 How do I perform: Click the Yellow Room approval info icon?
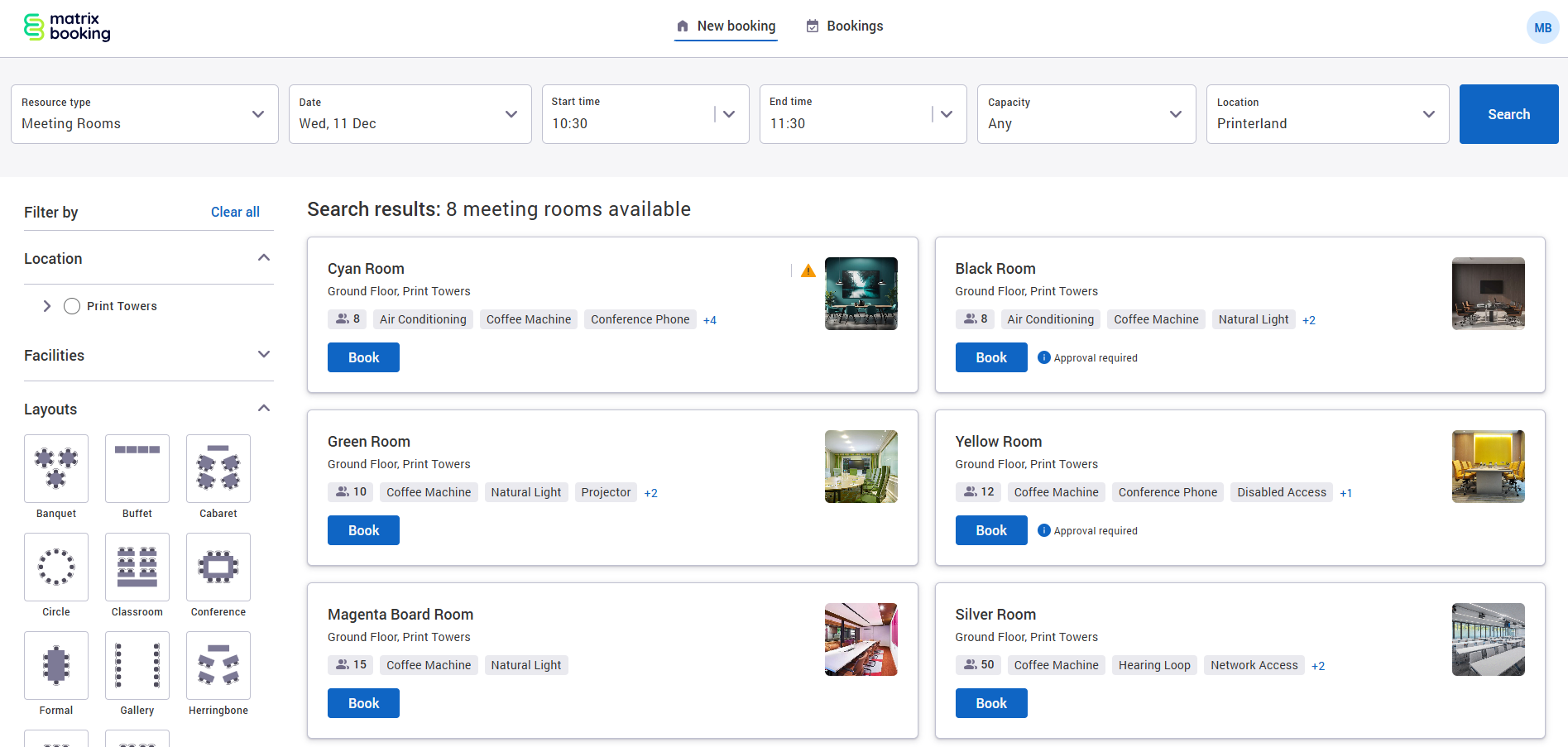coord(1044,530)
